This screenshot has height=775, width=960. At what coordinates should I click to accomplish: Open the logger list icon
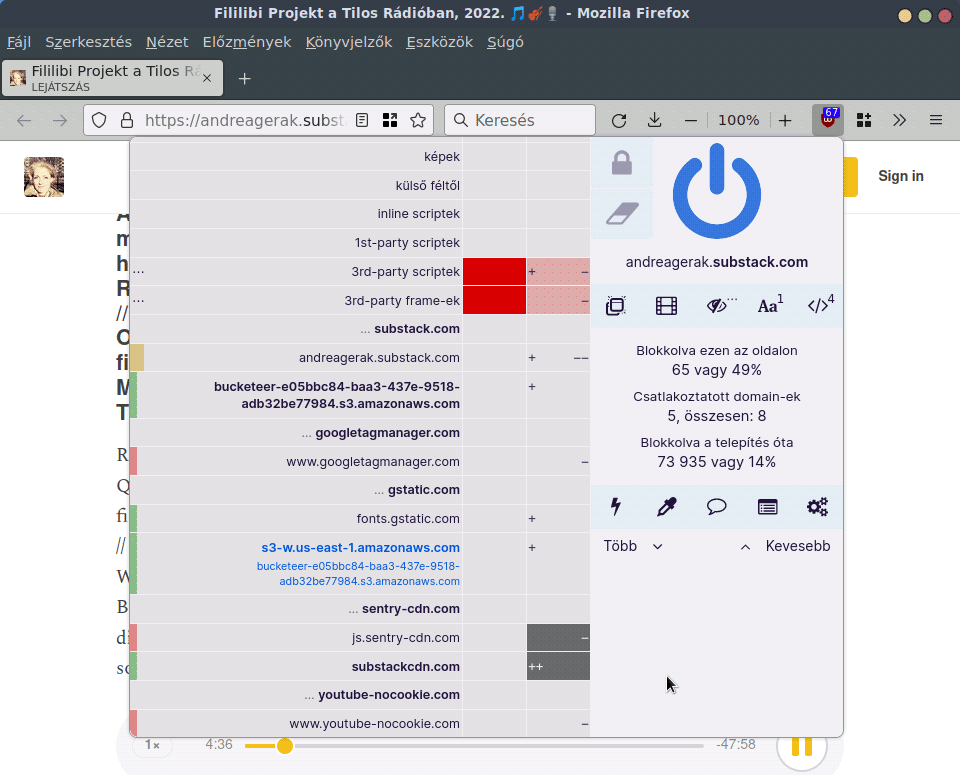pos(767,507)
